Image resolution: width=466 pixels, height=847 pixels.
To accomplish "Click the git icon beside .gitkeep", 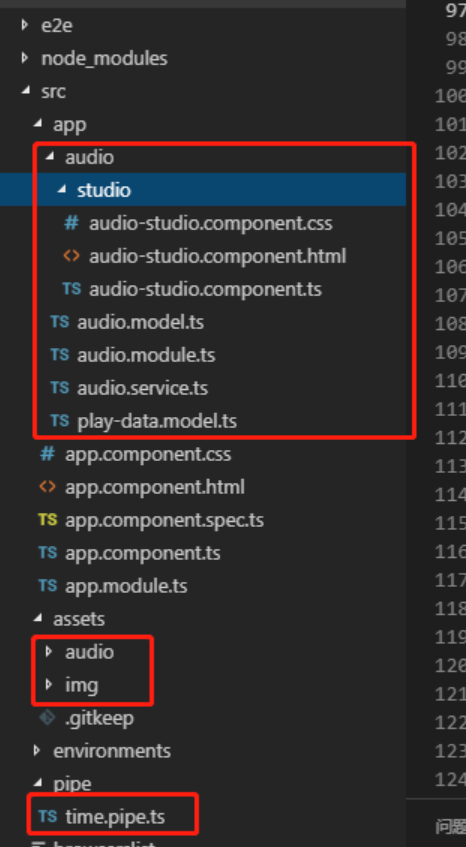I will point(48,718).
